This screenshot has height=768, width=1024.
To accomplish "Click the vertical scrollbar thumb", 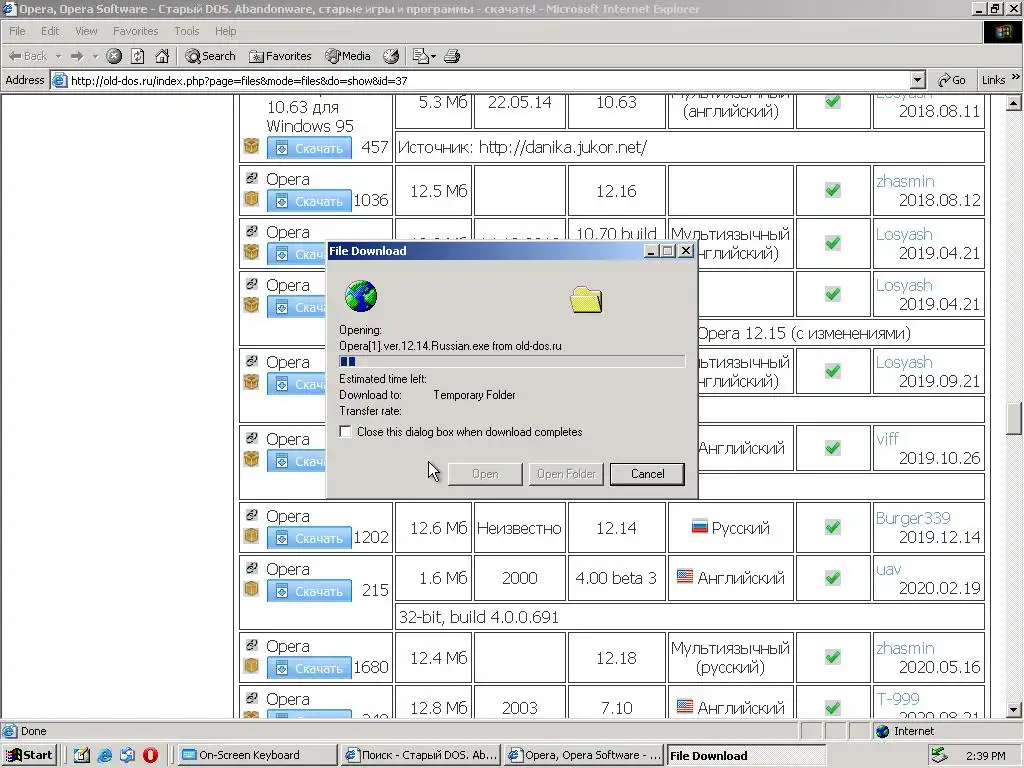I will pyautogui.click(x=1014, y=419).
